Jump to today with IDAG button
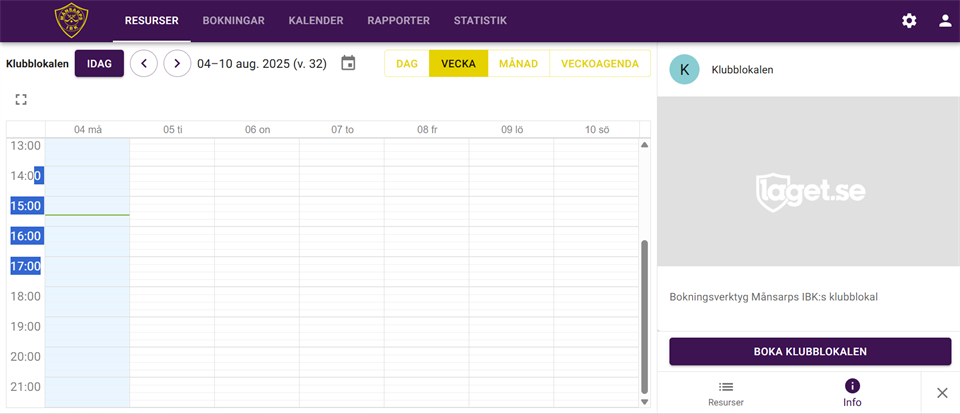960x414 pixels. 99,64
